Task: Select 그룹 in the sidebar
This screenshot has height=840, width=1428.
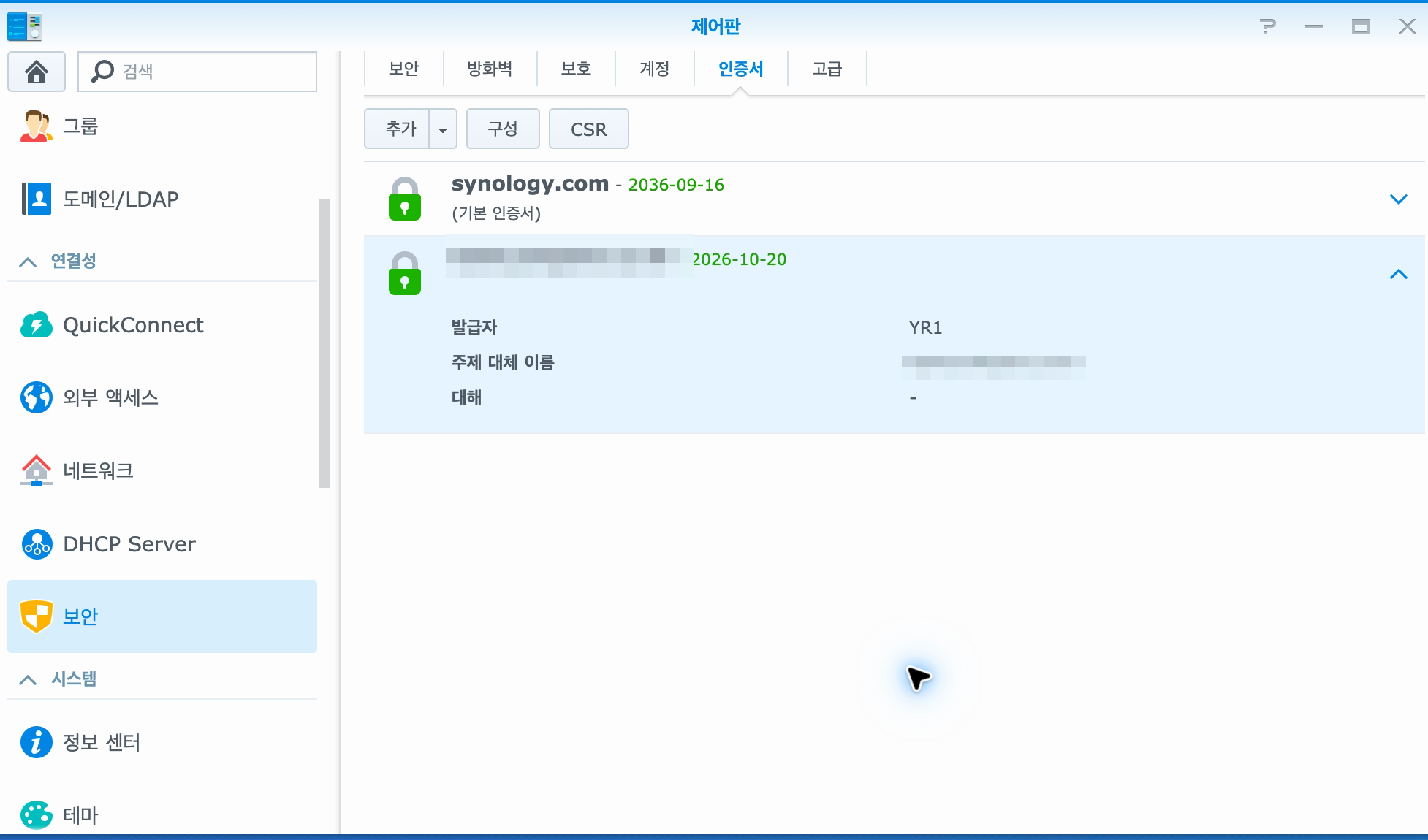Action: (80, 126)
